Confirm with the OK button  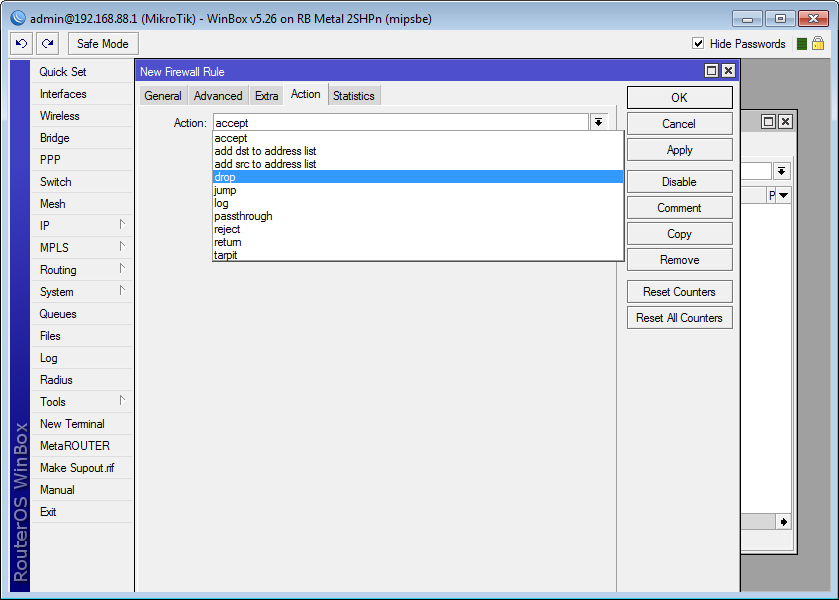680,97
